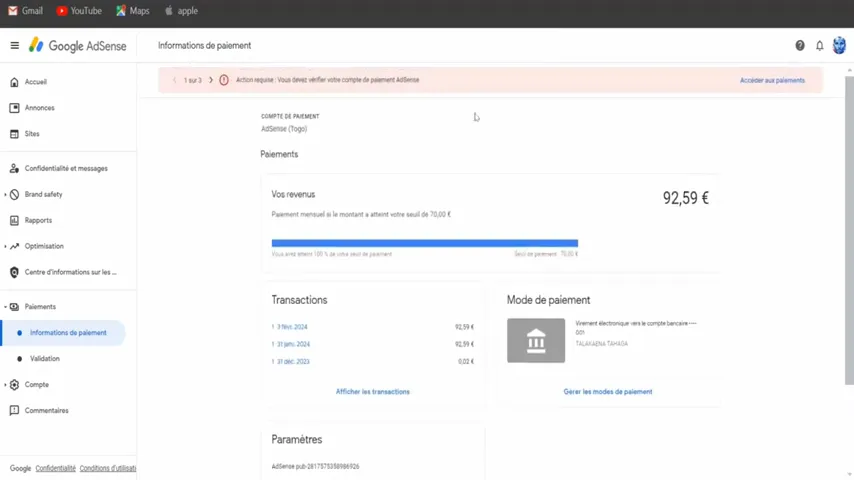The height and width of the screenshot is (480, 854).
Task: Click the bank payment method thumbnail
Action: (536, 341)
